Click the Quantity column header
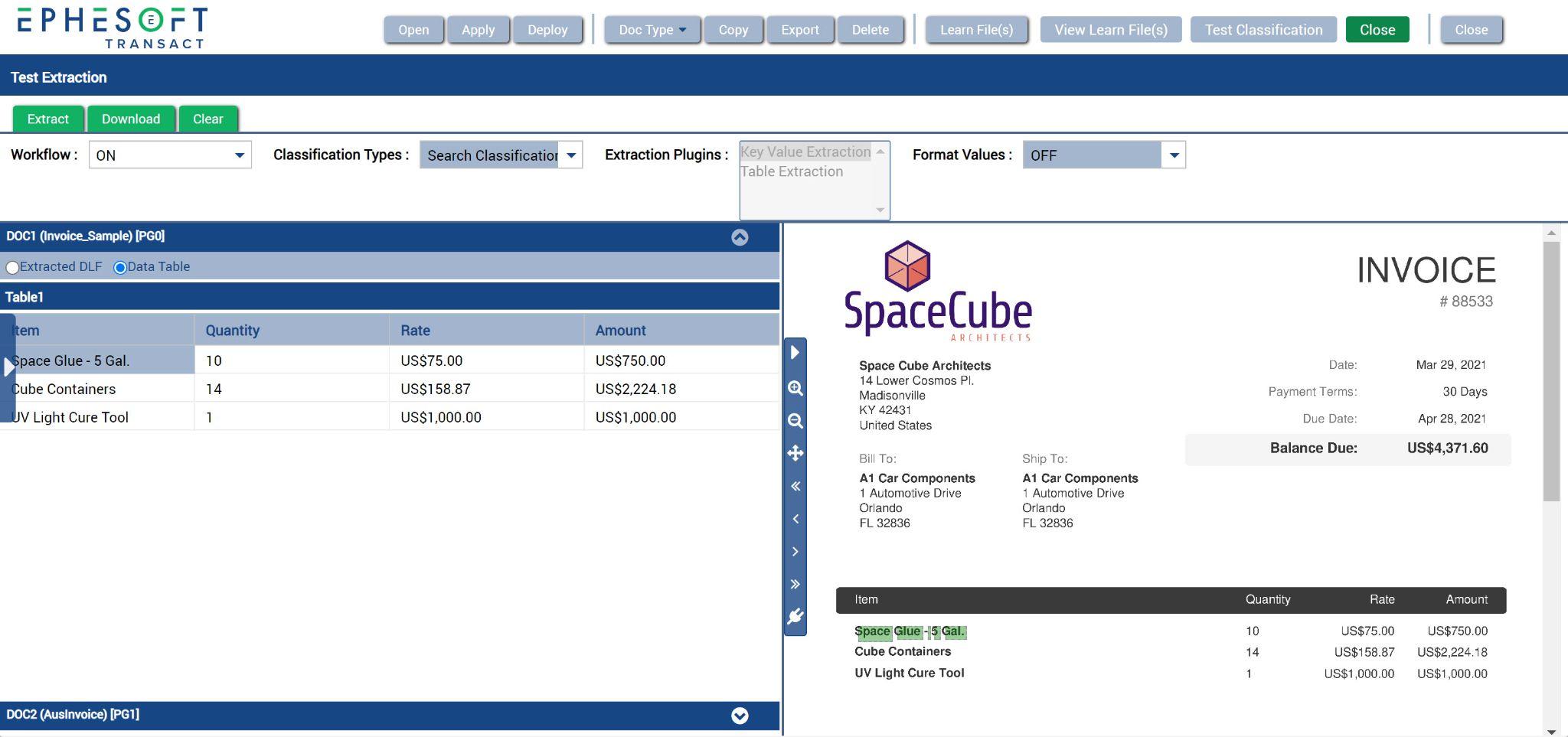This screenshot has width=1568, height=737. pyautogui.click(x=292, y=331)
